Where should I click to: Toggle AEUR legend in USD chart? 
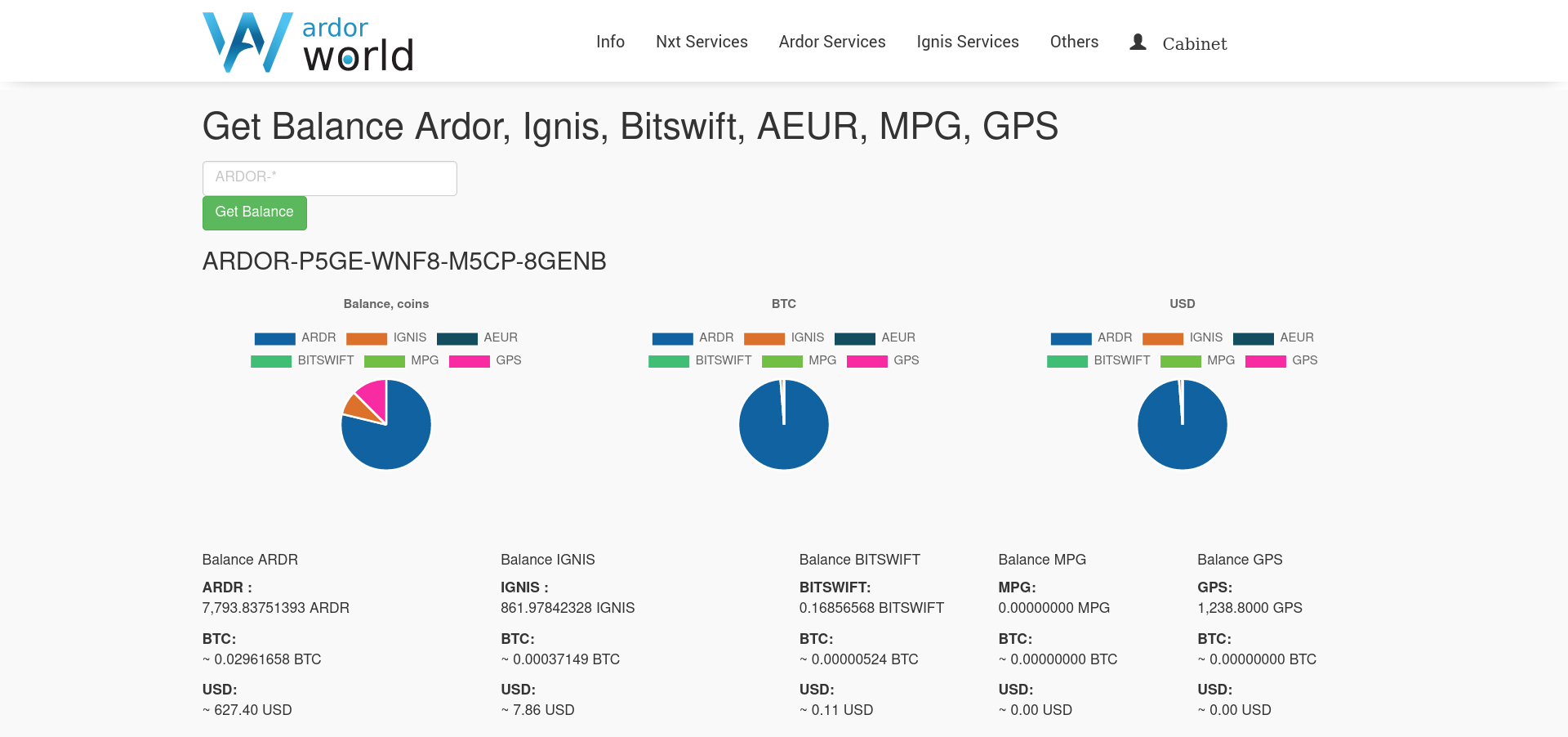[x=1273, y=337]
